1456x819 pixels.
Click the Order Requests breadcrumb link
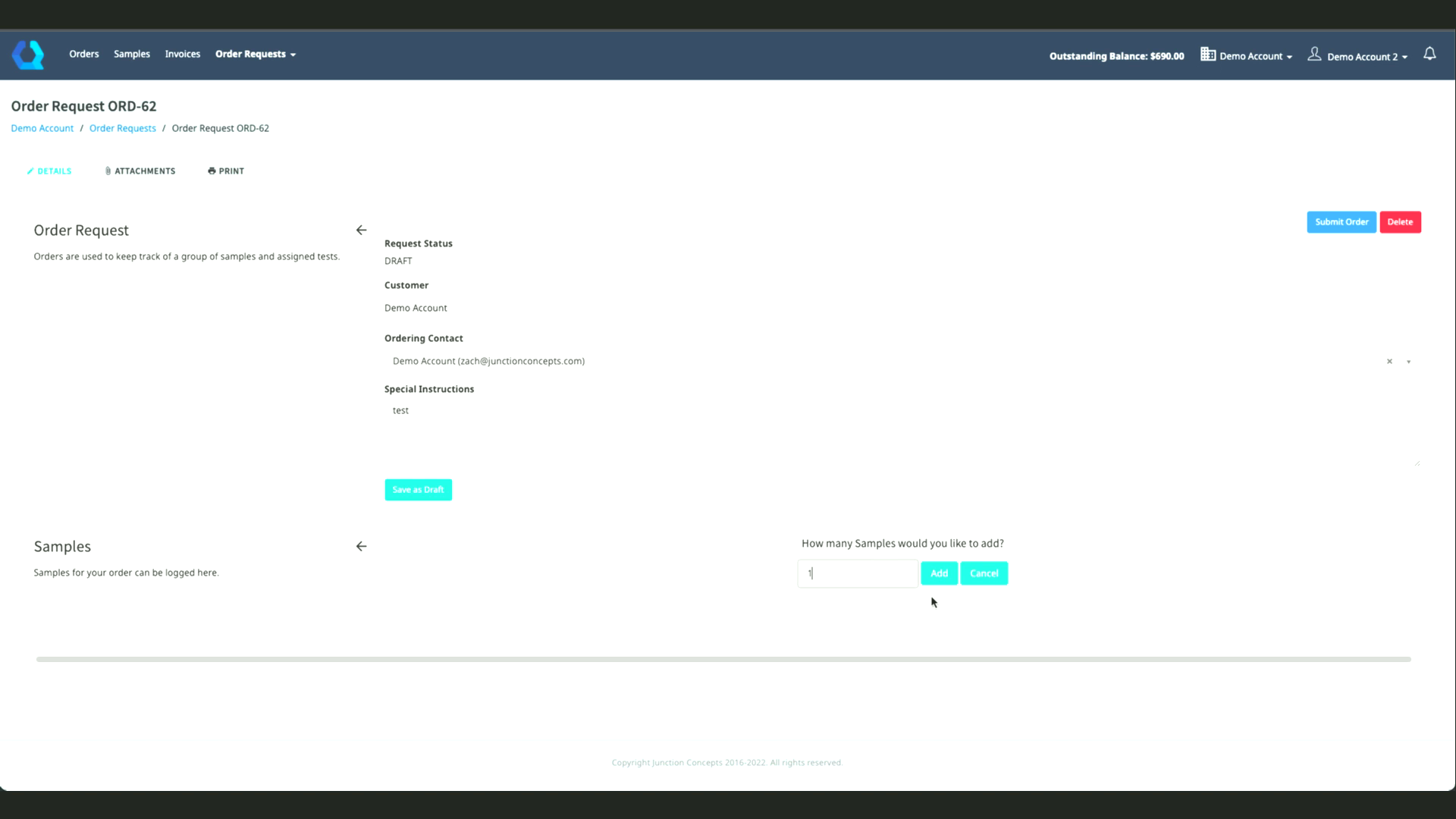click(123, 128)
